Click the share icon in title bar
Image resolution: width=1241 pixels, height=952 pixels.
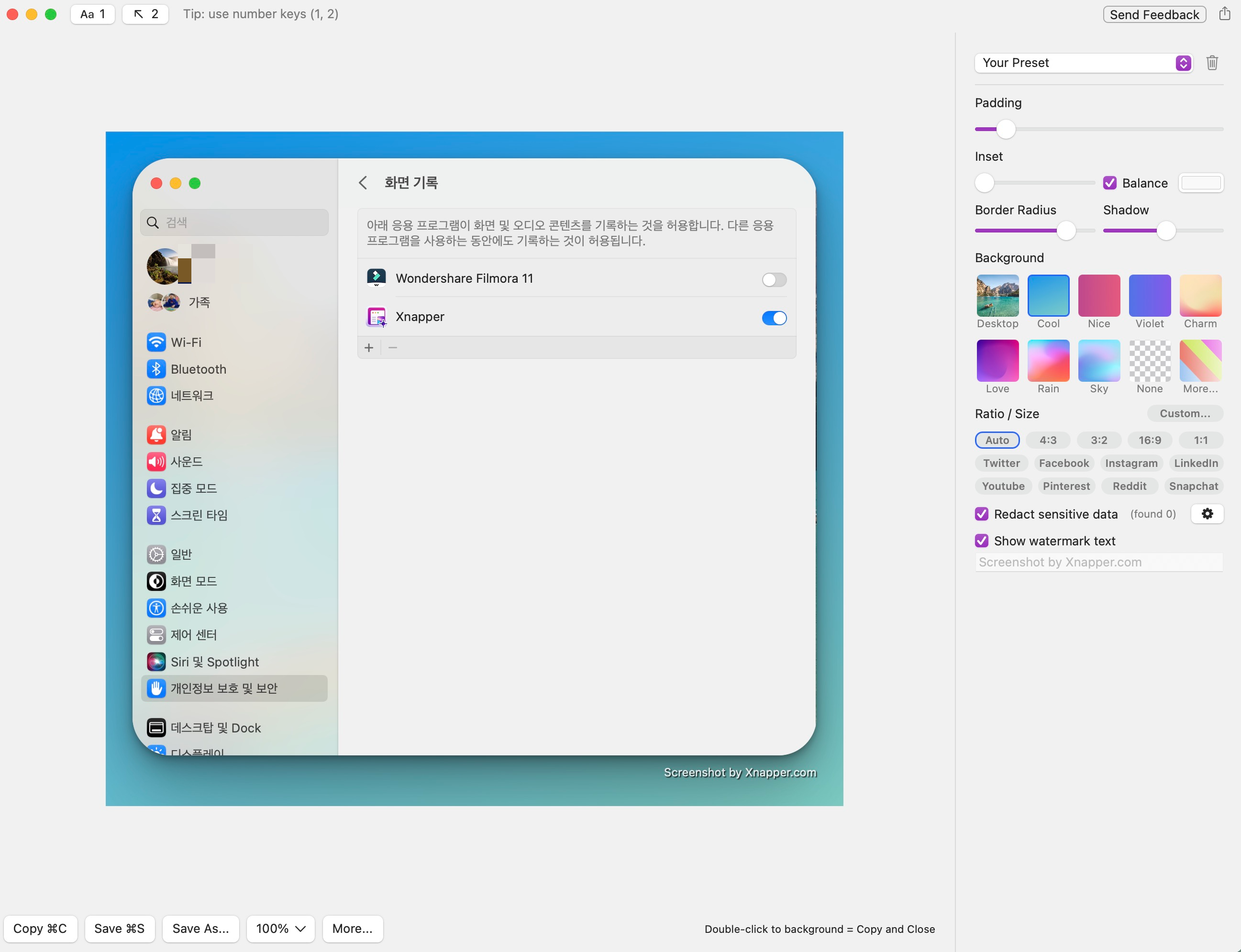(1224, 13)
